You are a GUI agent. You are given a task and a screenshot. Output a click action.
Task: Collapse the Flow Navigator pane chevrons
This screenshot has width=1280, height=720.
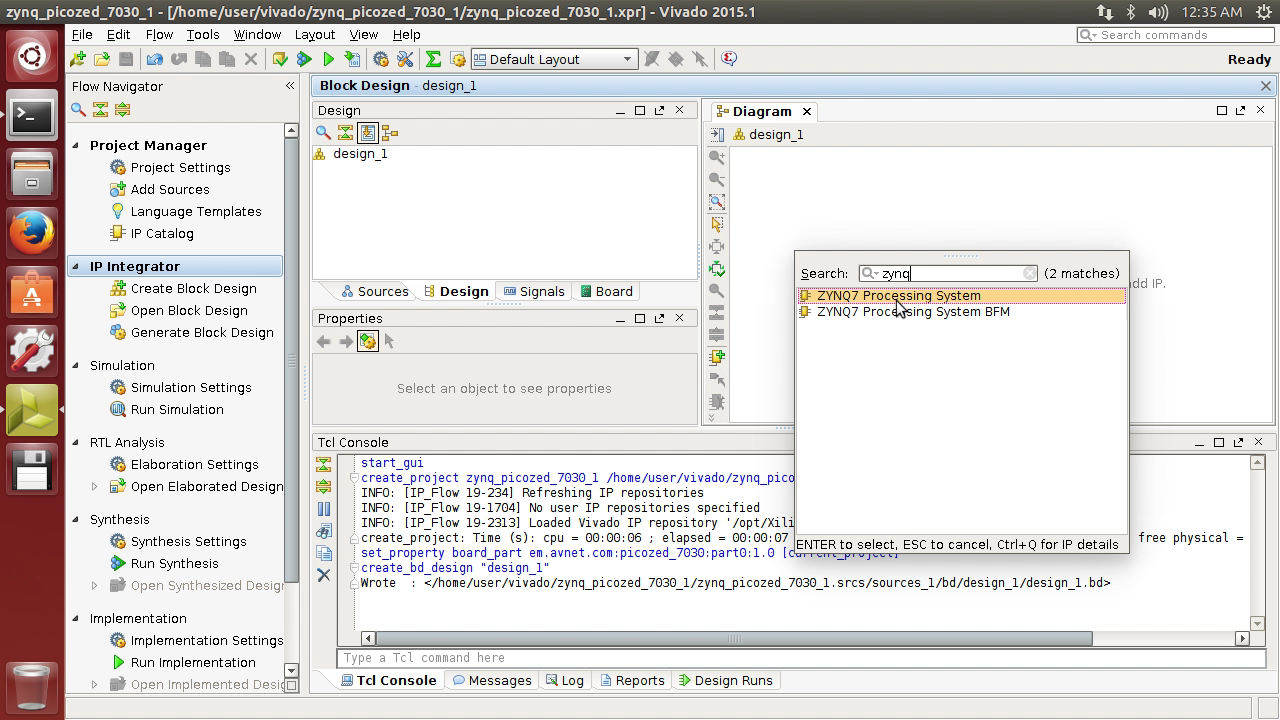pos(290,86)
